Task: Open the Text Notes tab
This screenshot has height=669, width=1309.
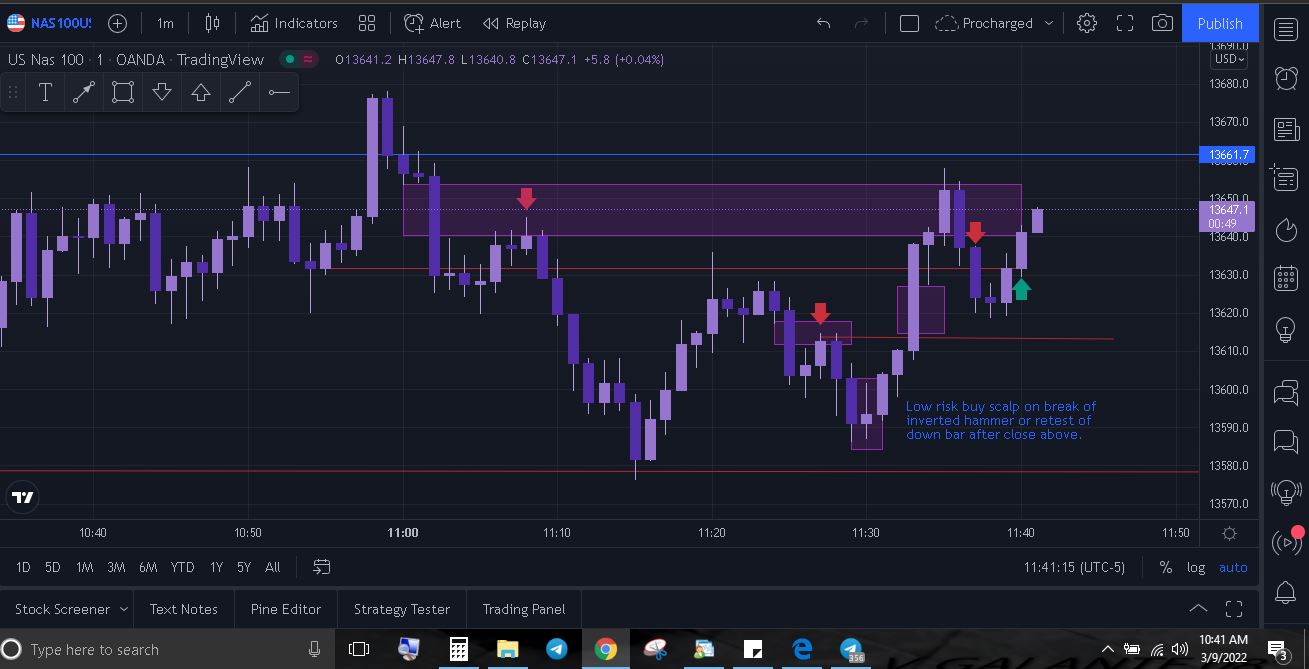Action: (183, 609)
